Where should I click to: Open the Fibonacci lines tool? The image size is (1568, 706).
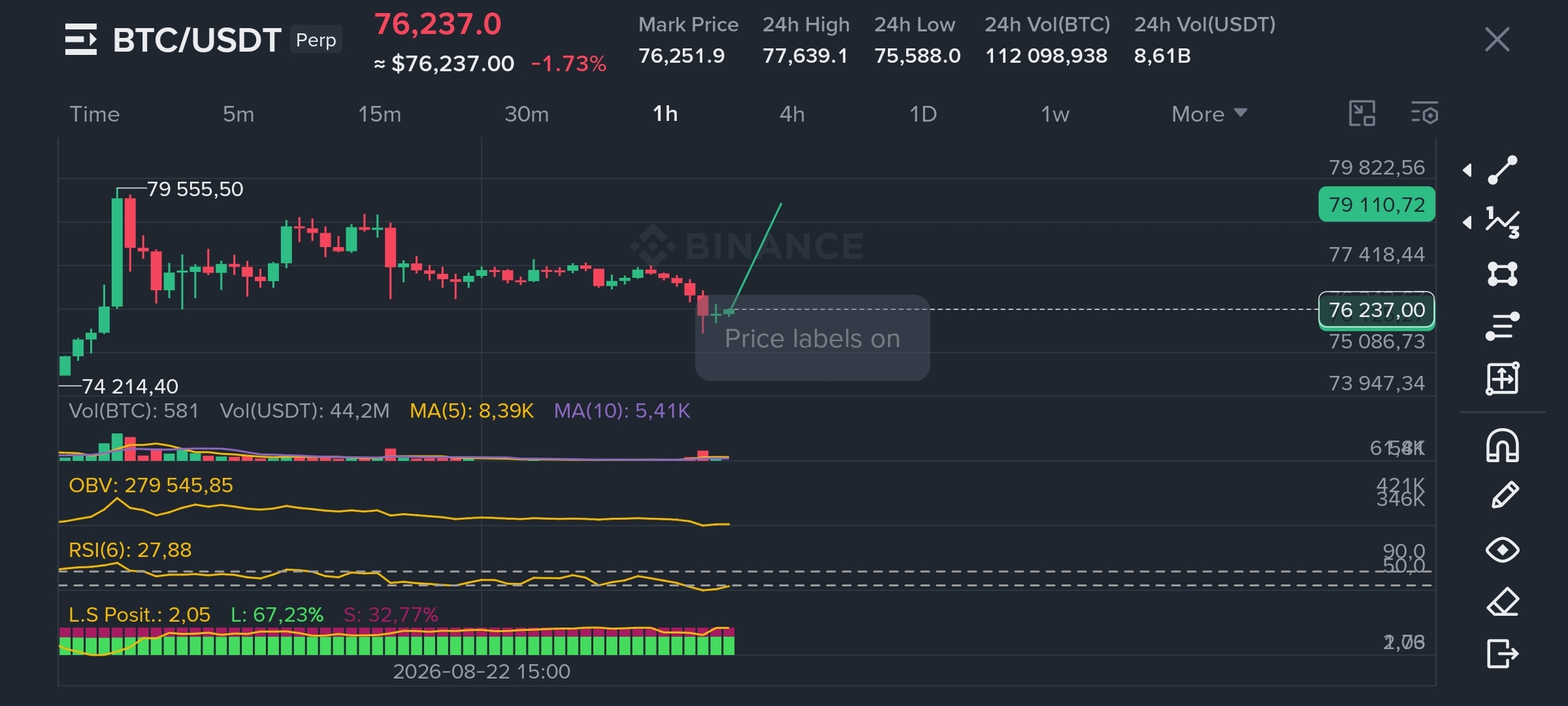1503,326
